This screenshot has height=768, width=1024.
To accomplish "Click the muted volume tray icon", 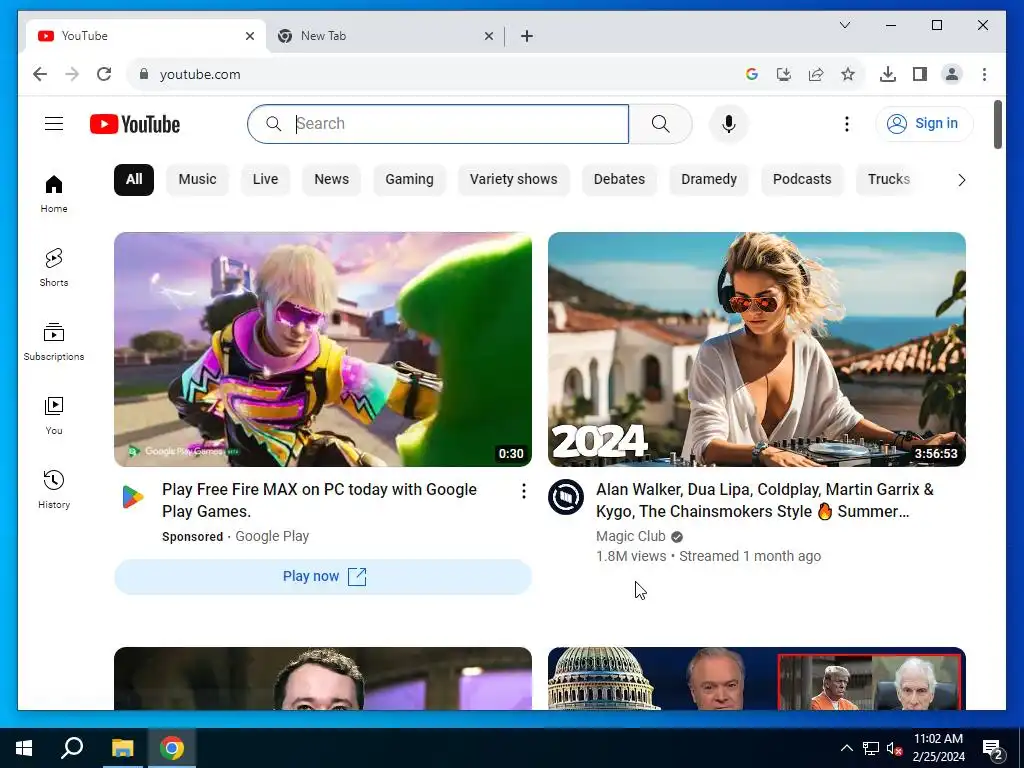I will pos(894,748).
